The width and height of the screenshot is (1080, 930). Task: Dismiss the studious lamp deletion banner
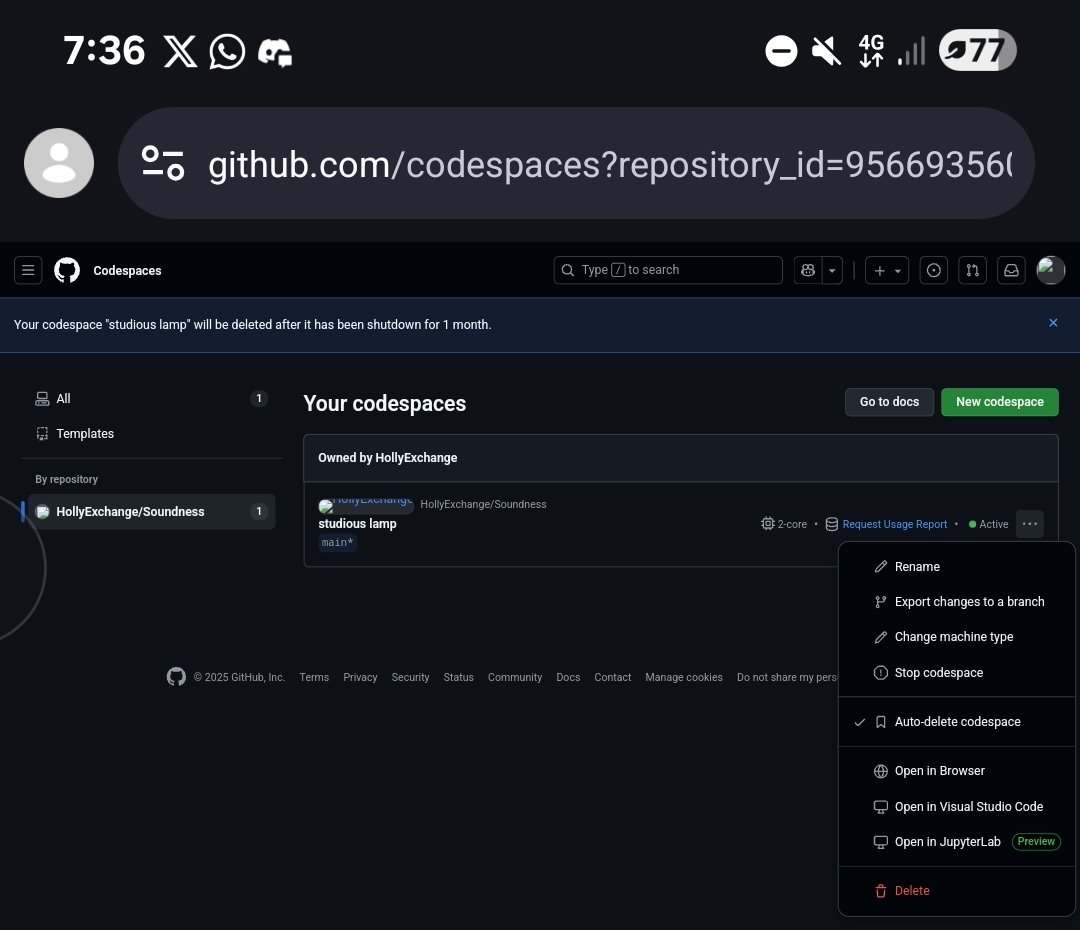(x=1052, y=323)
